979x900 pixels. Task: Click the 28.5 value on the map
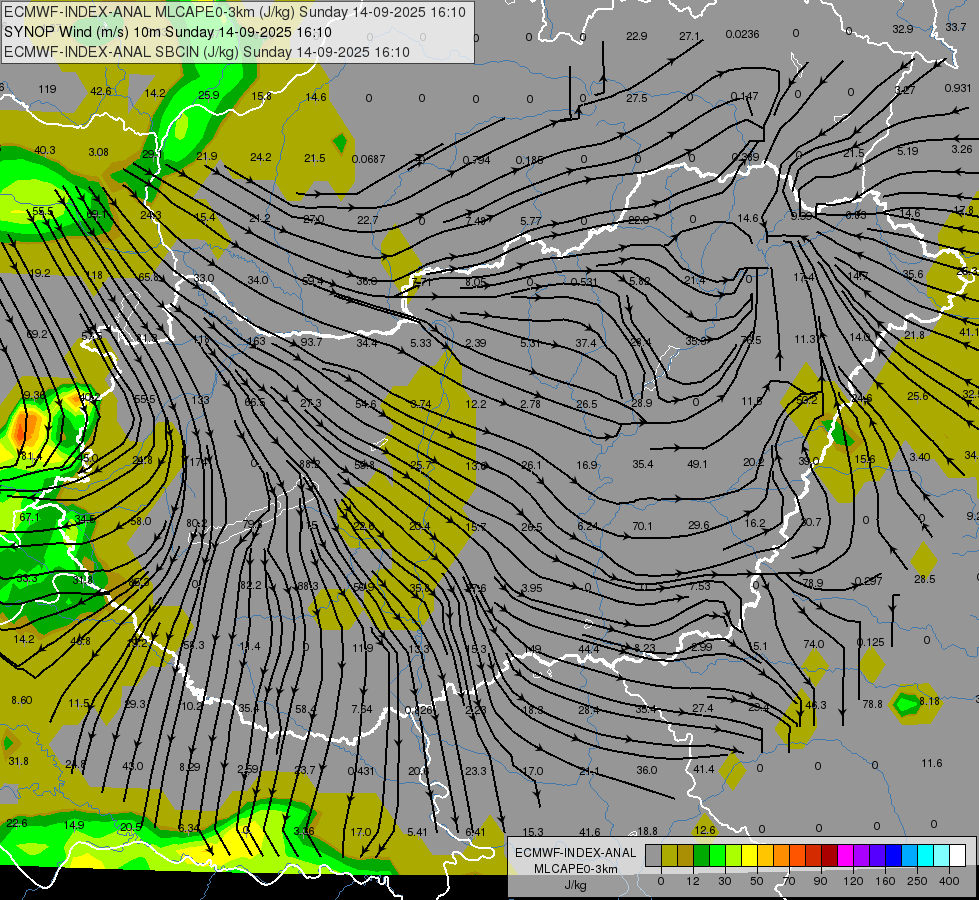point(925,580)
